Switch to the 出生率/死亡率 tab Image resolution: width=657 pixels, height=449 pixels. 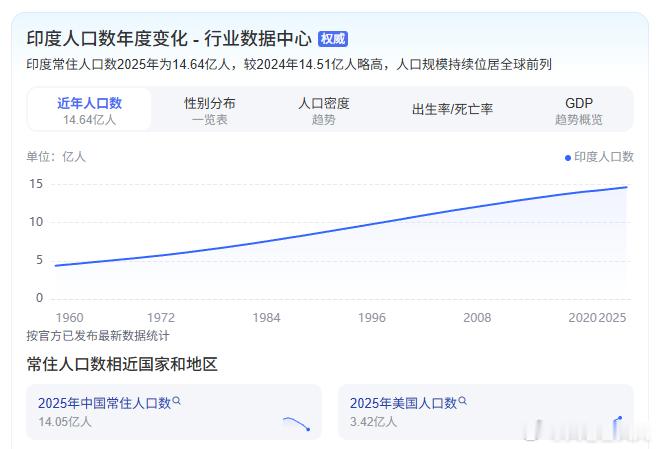(452, 109)
